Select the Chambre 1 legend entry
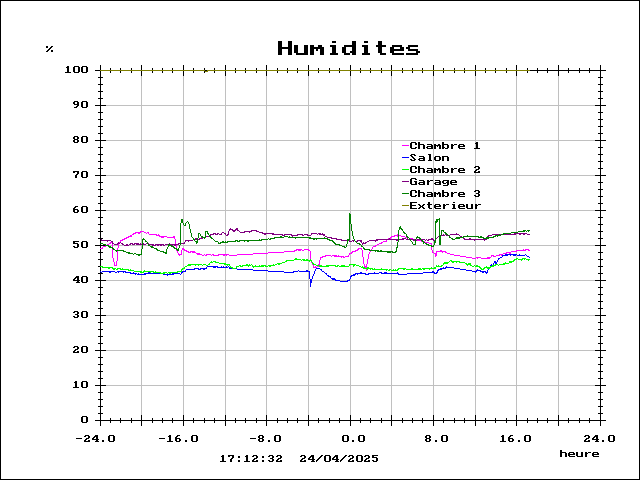640x480 pixels. click(x=444, y=146)
